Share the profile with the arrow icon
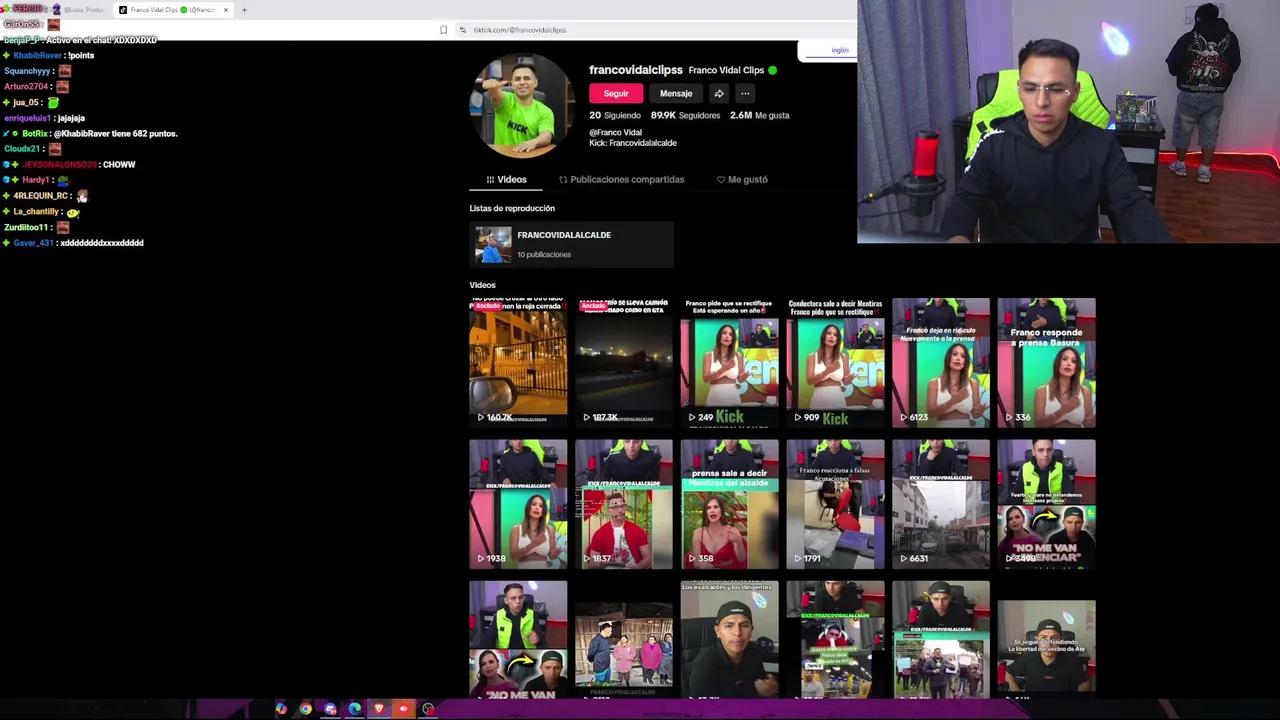This screenshot has height=720, width=1280. [x=719, y=93]
